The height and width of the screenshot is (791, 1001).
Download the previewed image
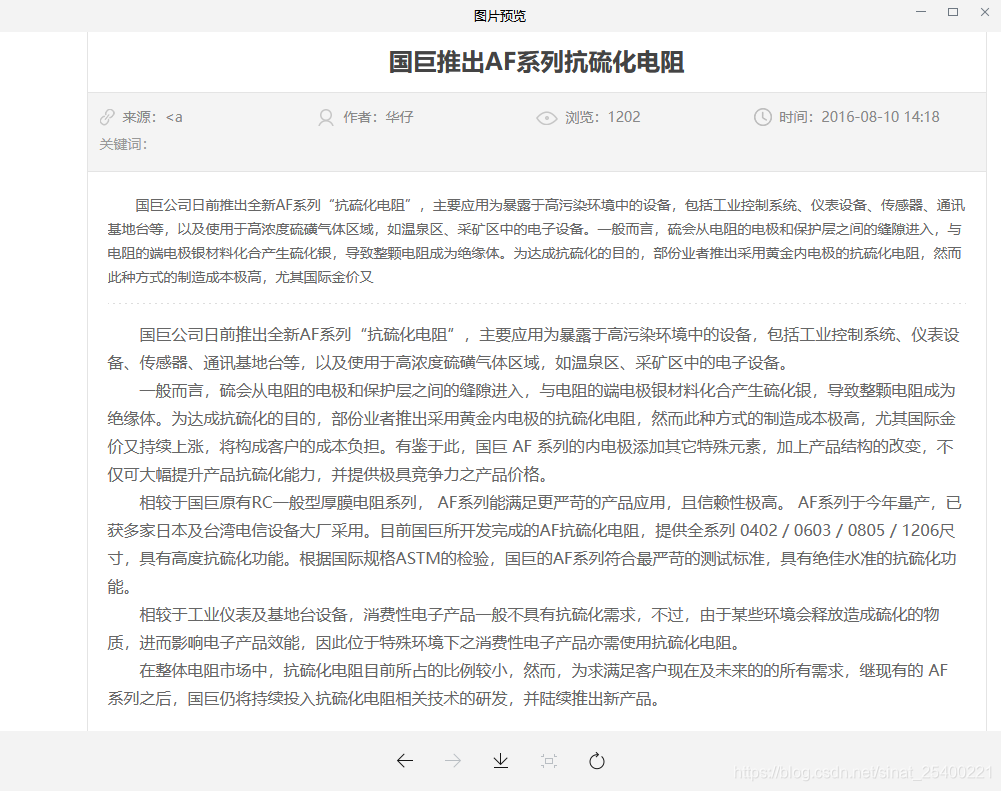point(500,760)
